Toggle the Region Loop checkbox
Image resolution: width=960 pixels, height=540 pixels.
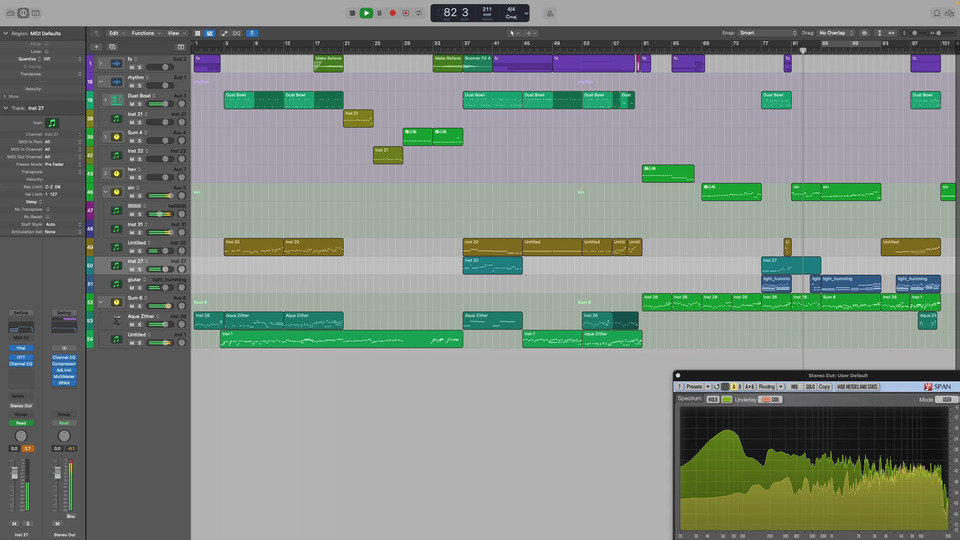pyautogui.click(x=47, y=51)
